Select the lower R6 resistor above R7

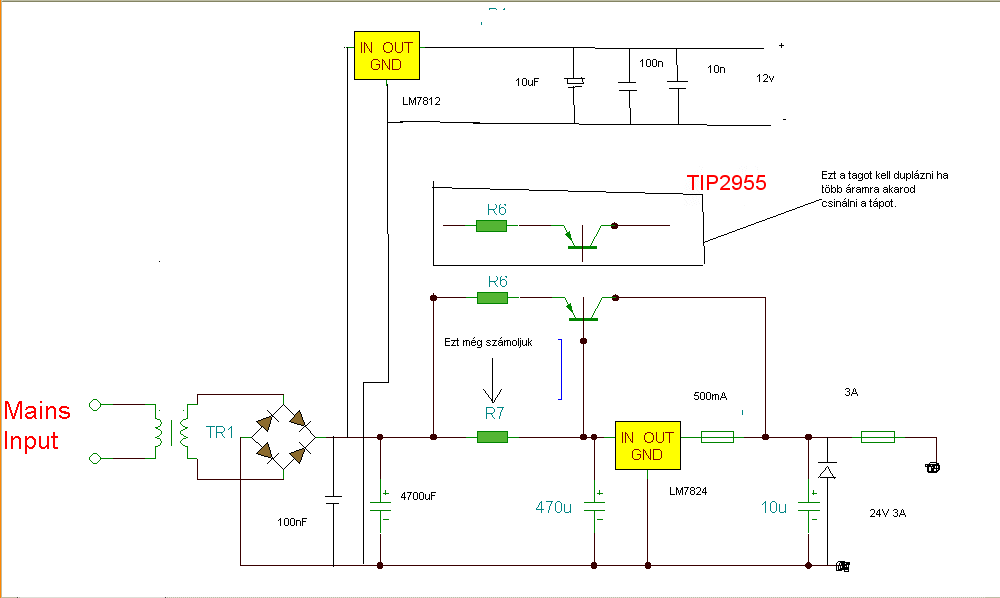(x=492, y=298)
